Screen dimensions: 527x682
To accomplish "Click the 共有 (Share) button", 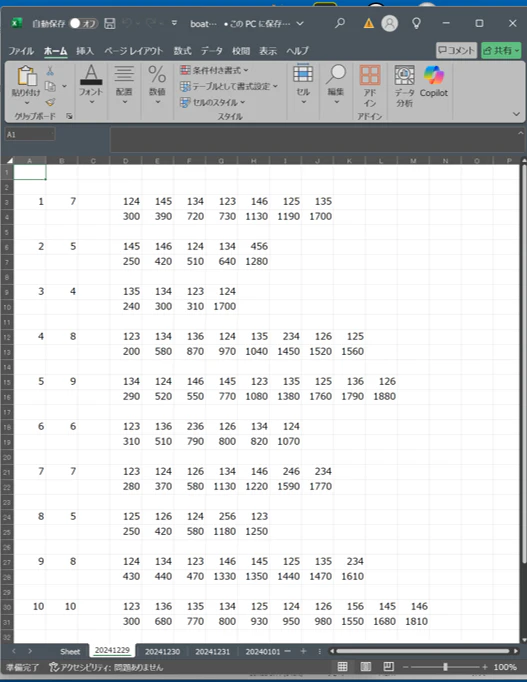I will click(x=501, y=50).
